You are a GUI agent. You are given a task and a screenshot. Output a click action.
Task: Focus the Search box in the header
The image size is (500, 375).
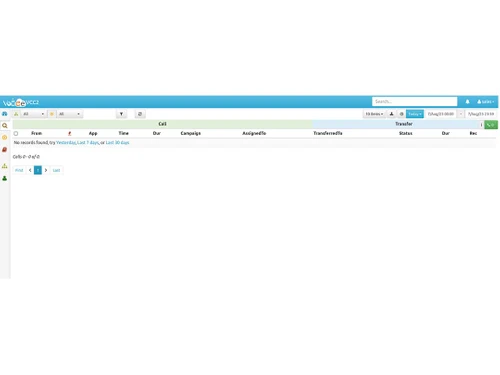pos(414,101)
